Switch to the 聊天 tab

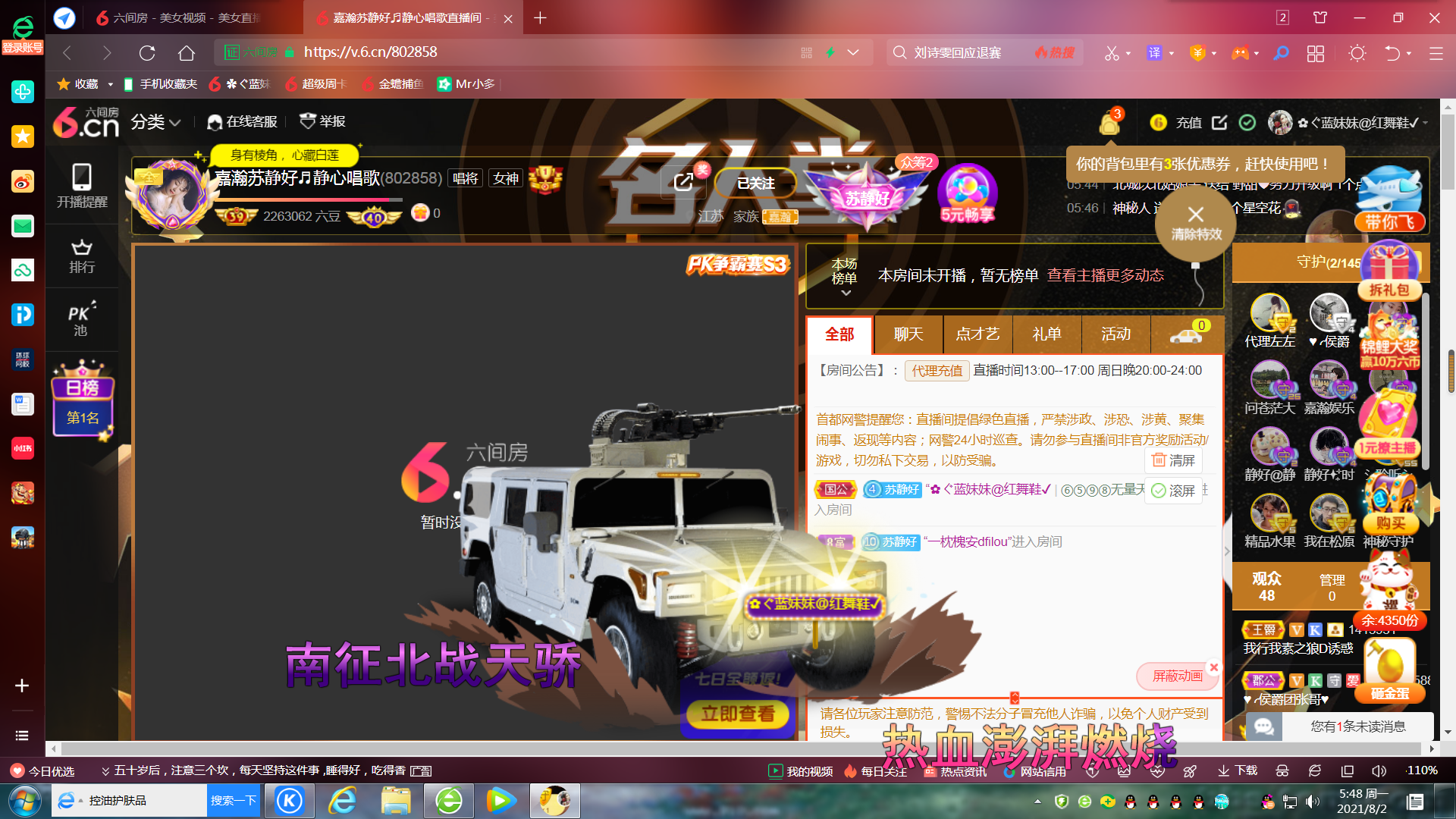tap(908, 334)
